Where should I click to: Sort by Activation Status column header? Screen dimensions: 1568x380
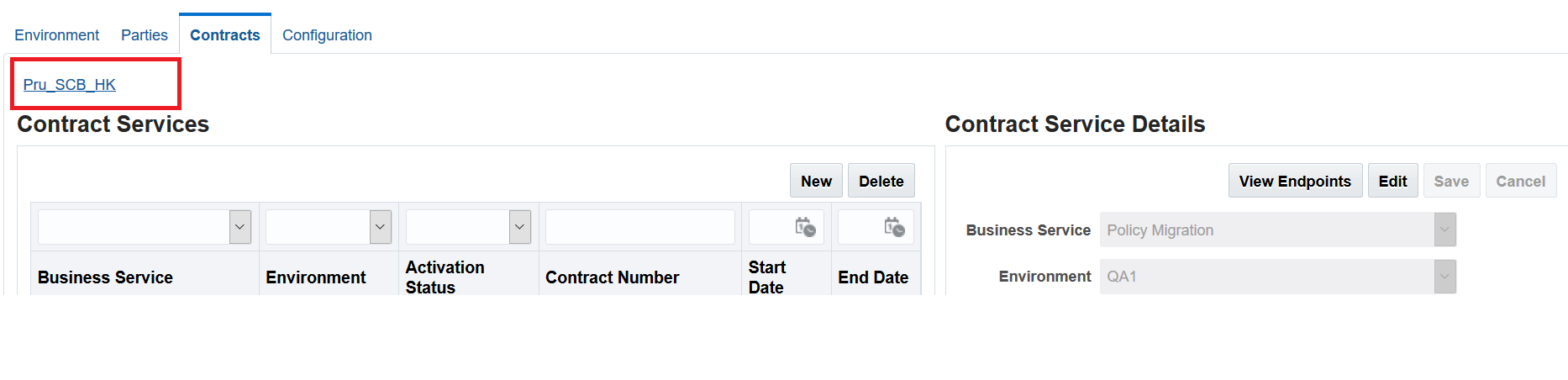coord(445,277)
